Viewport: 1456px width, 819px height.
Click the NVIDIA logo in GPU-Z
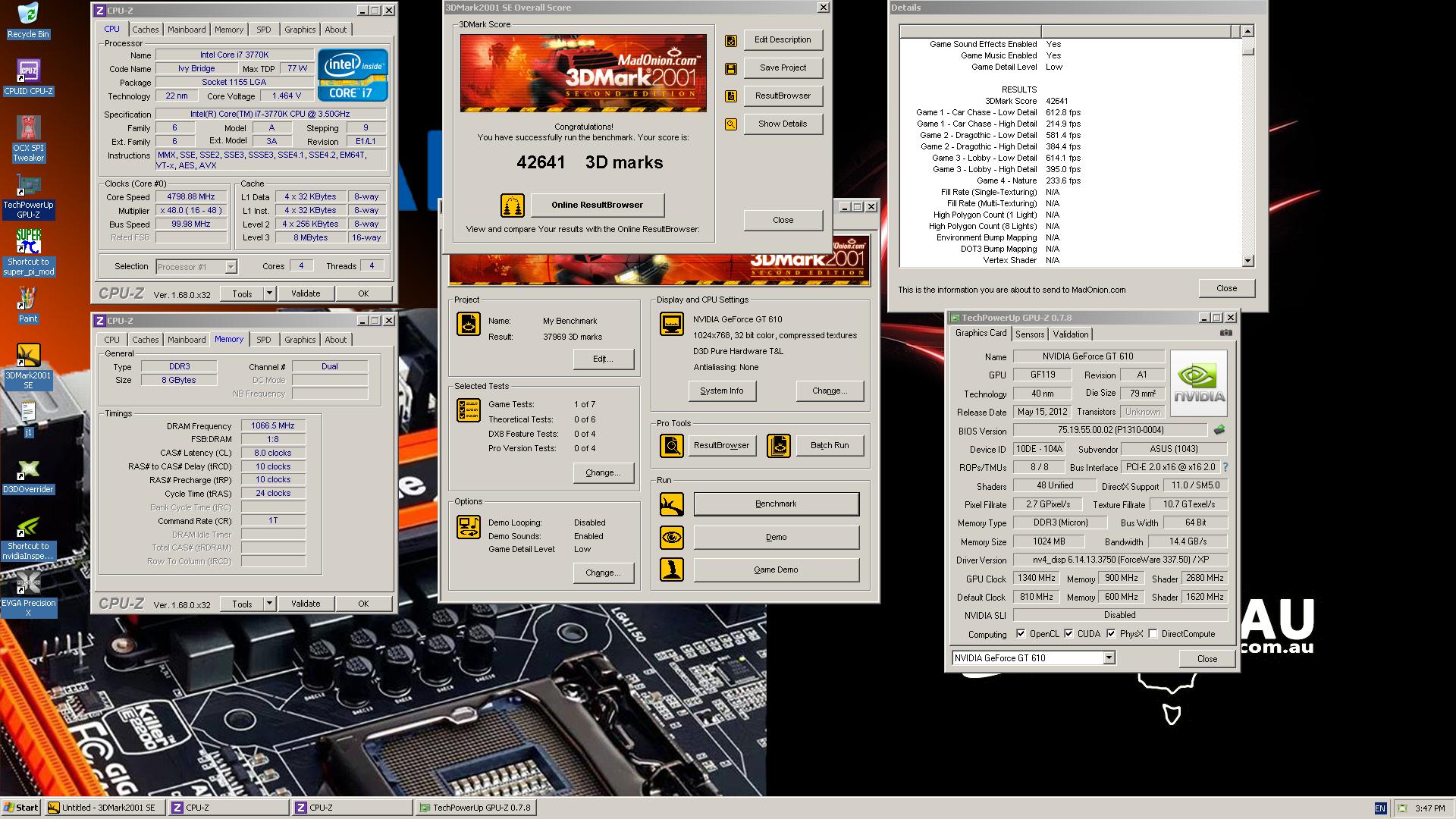click(1198, 383)
